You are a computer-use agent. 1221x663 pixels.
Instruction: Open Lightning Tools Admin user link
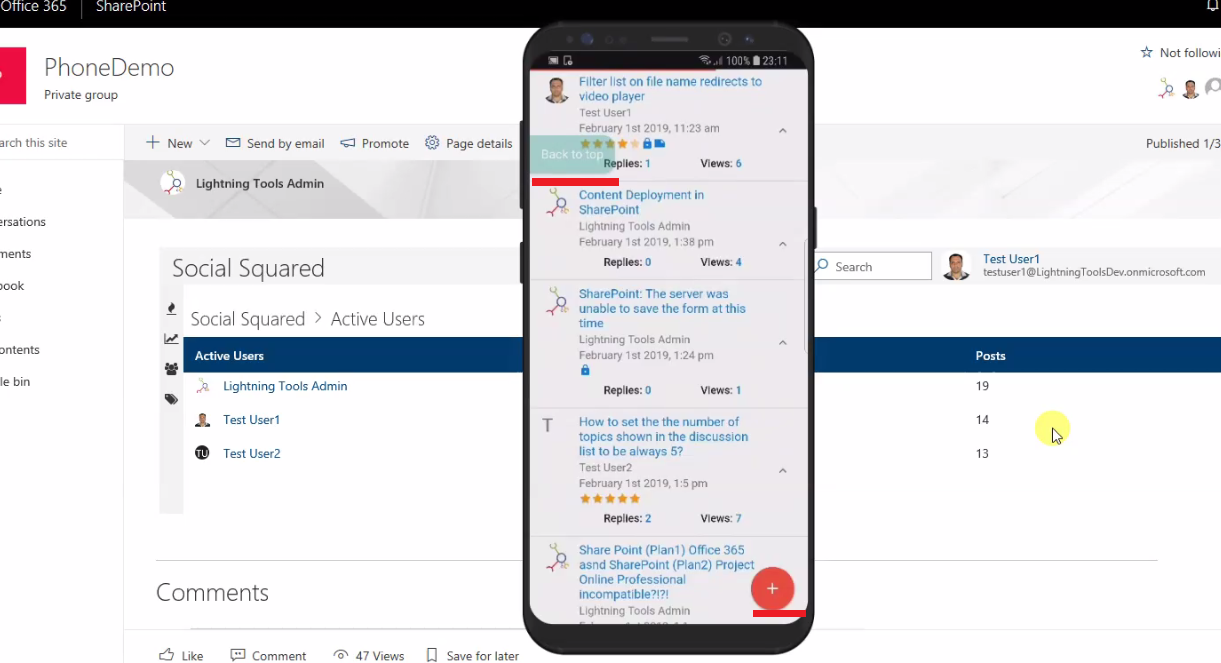pos(285,386)
